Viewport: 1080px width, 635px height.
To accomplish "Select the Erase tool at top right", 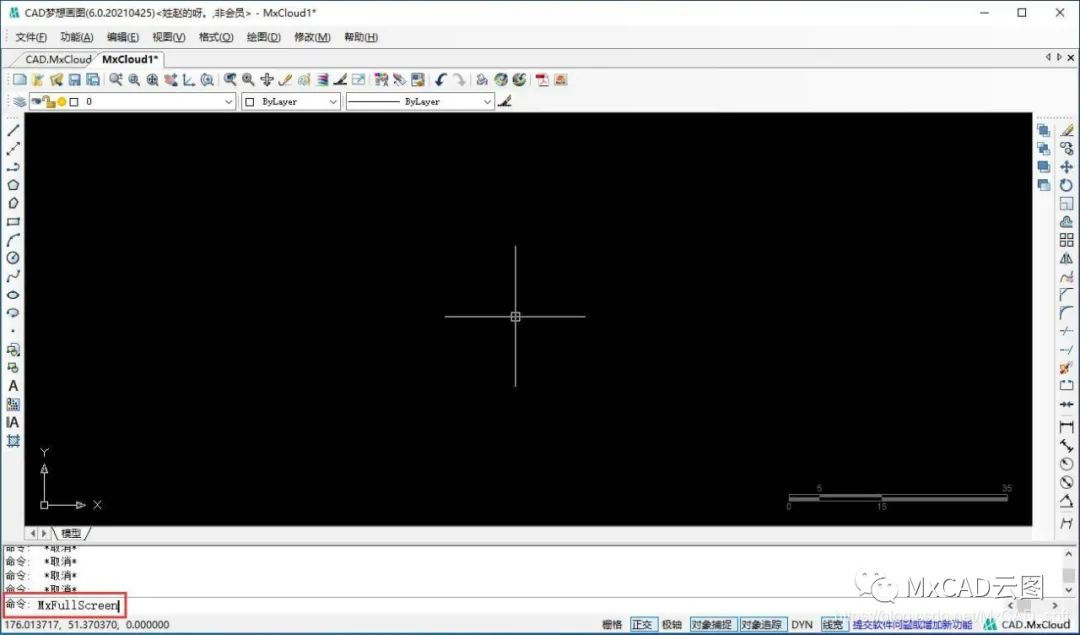I will [1066, 130].
